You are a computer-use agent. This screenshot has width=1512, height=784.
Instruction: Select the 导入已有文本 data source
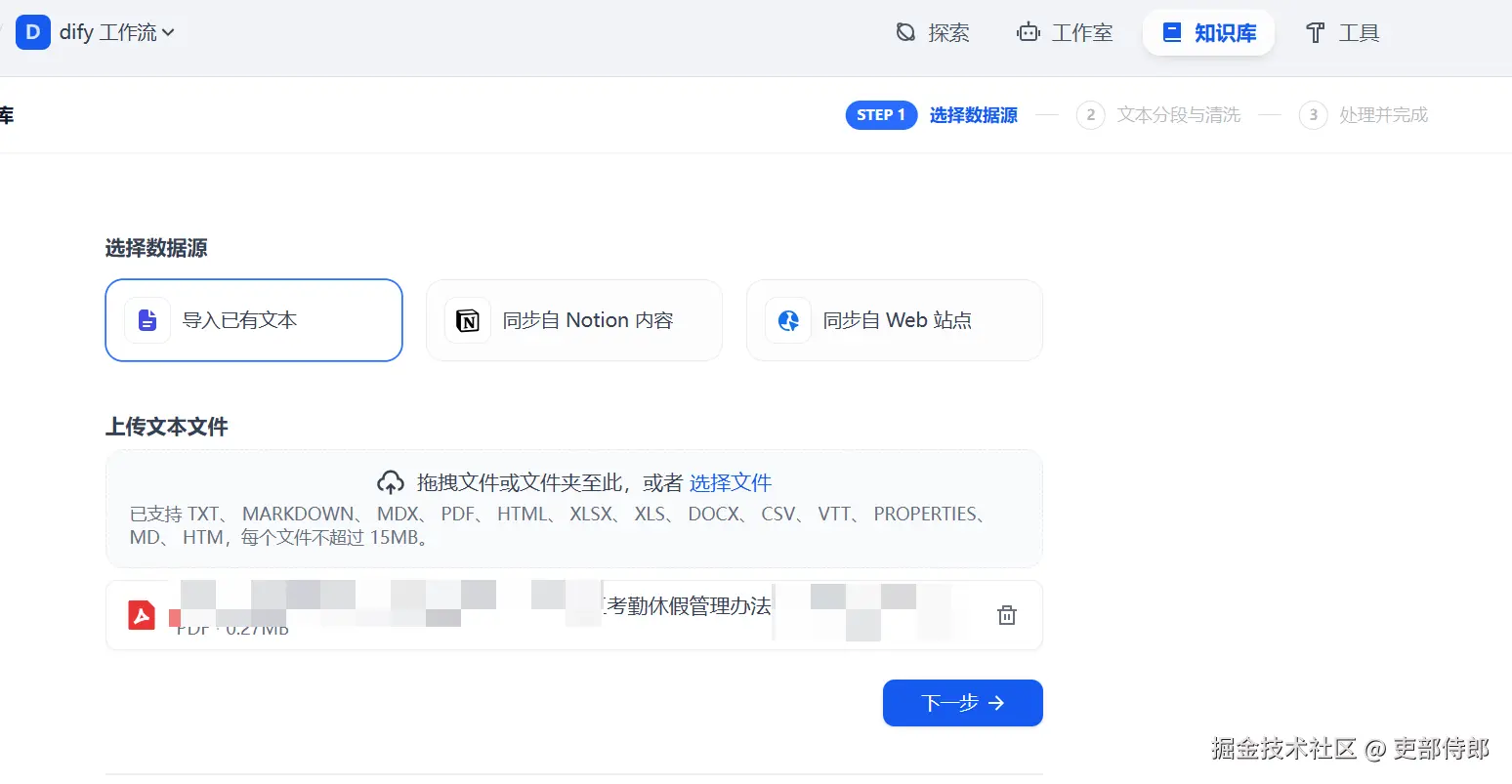click(x=254, y=319)
